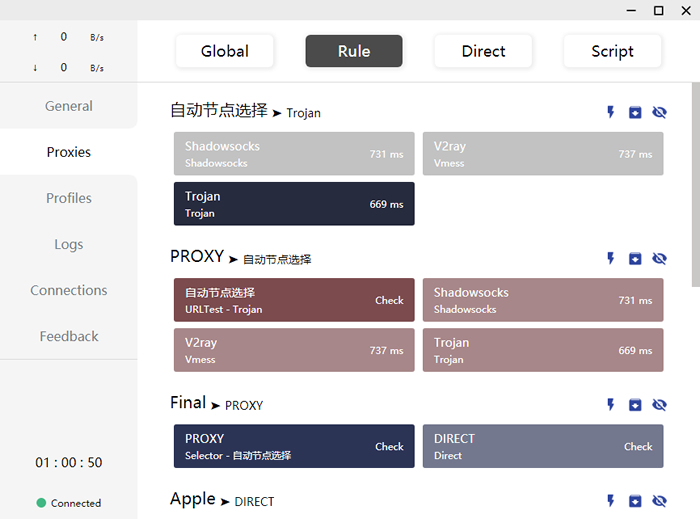The height and width of the screenshot is (519, 700).
Task: Click the collapse icon for 自动节点选择 group
Action: click(x=635, y=112)
